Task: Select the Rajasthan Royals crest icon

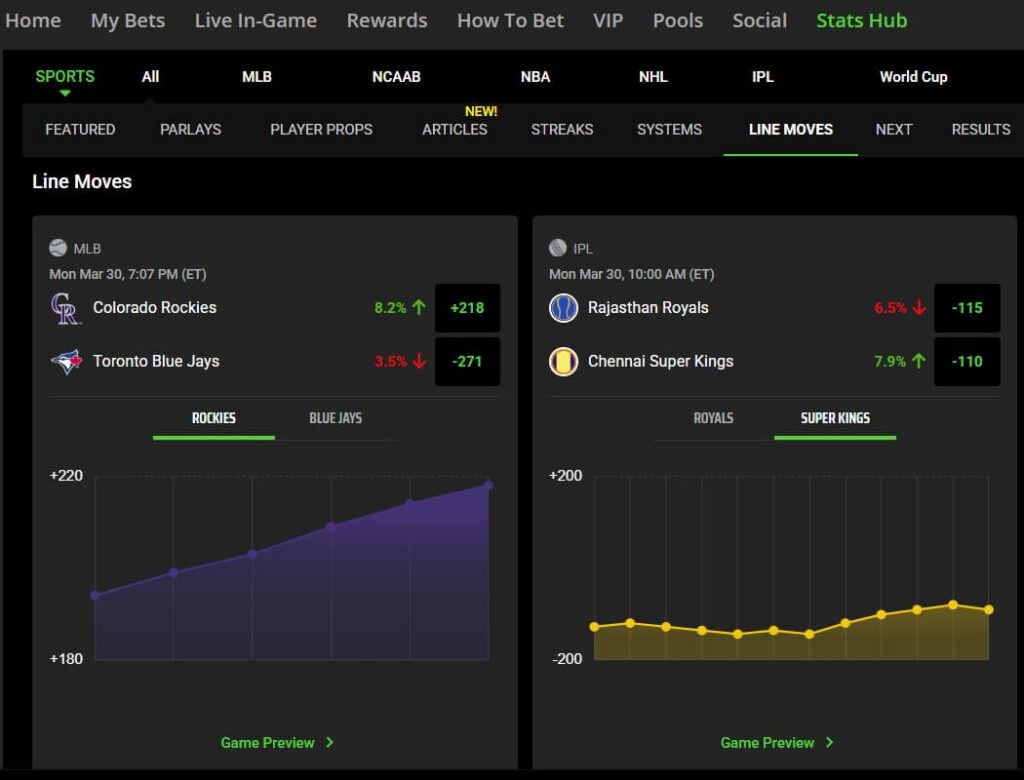Action: coord(561,308)
